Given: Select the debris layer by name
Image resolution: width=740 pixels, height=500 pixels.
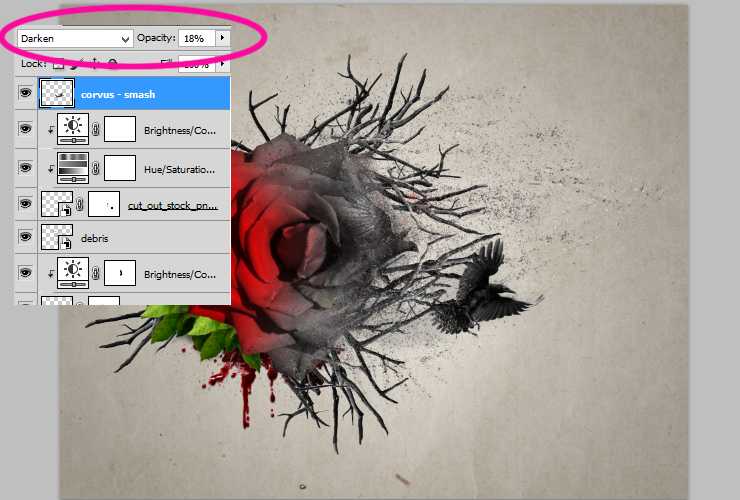Looking at the screenshot, I should [94, 238].
